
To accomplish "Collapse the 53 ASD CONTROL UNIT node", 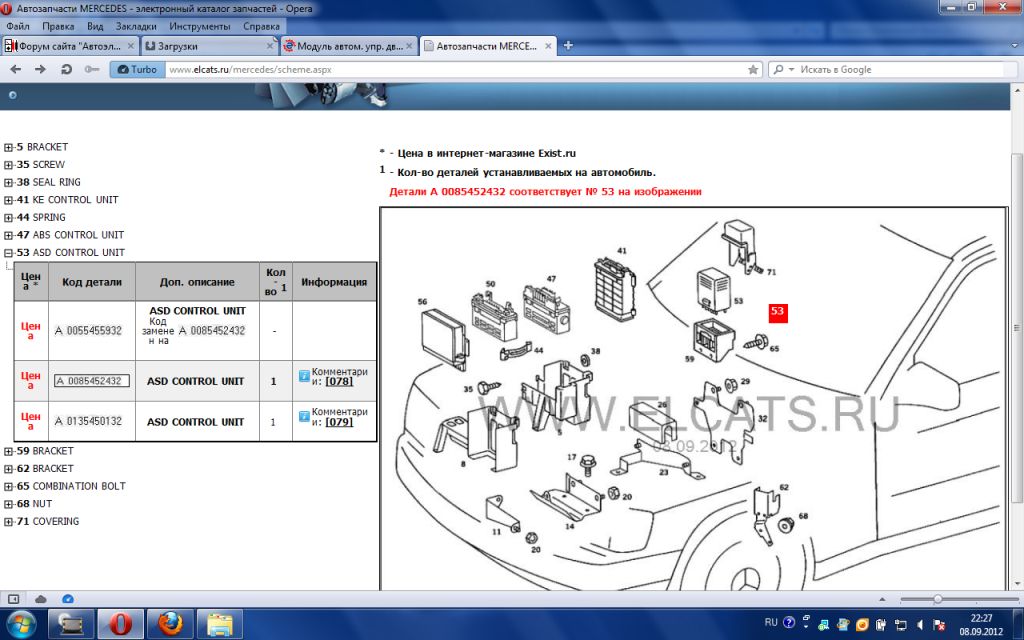I will click(x=8, y=253).
